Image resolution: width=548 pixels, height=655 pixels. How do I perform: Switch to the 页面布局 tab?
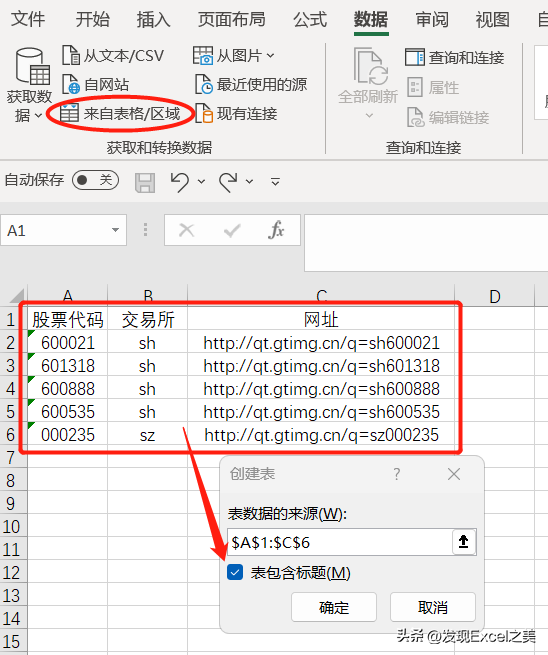(x=231, y=20)
